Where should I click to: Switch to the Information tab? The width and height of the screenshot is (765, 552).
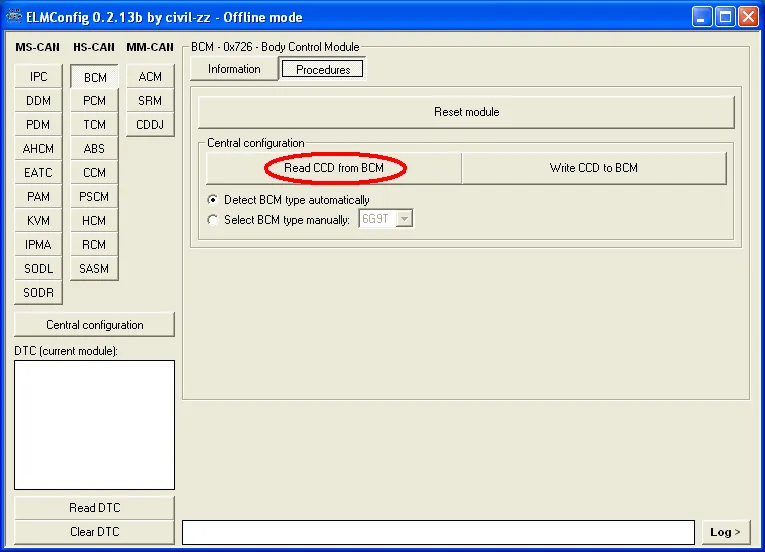click(x=234, y=69)
